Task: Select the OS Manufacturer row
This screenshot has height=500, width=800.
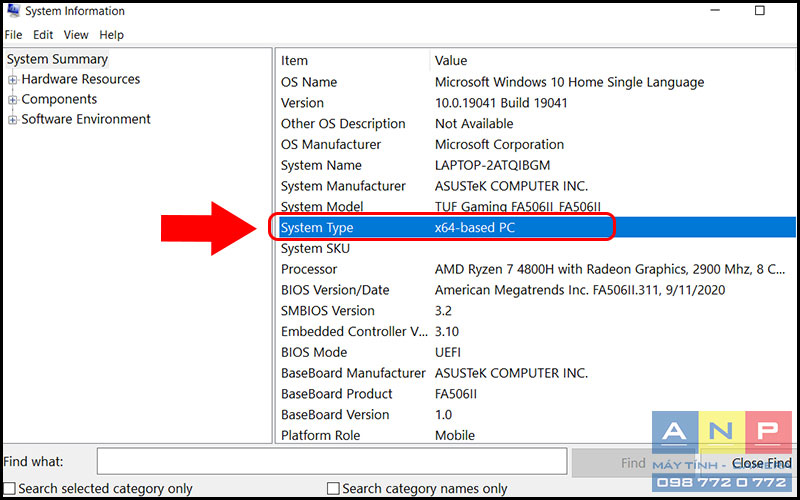Action: (x=536, y=144)
